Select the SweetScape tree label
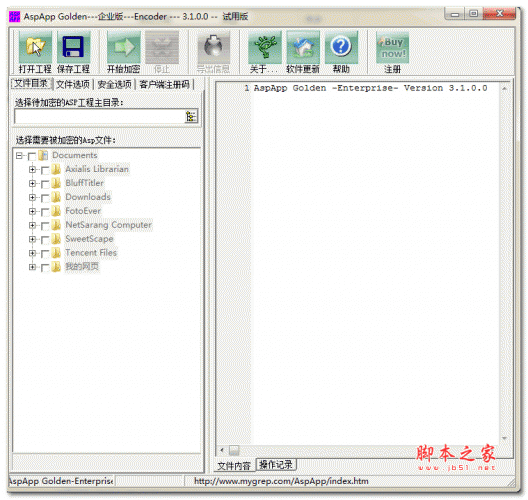 [89, 239]
